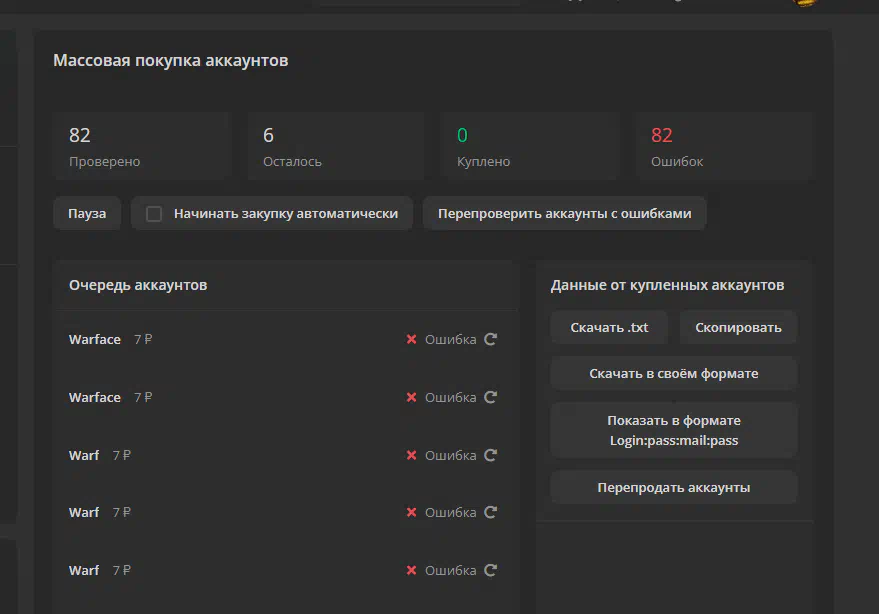This screenshot has width=879, height=614.
Task: Click Перепроверить аккаунты с ошибками
Action: coord(565,213)
